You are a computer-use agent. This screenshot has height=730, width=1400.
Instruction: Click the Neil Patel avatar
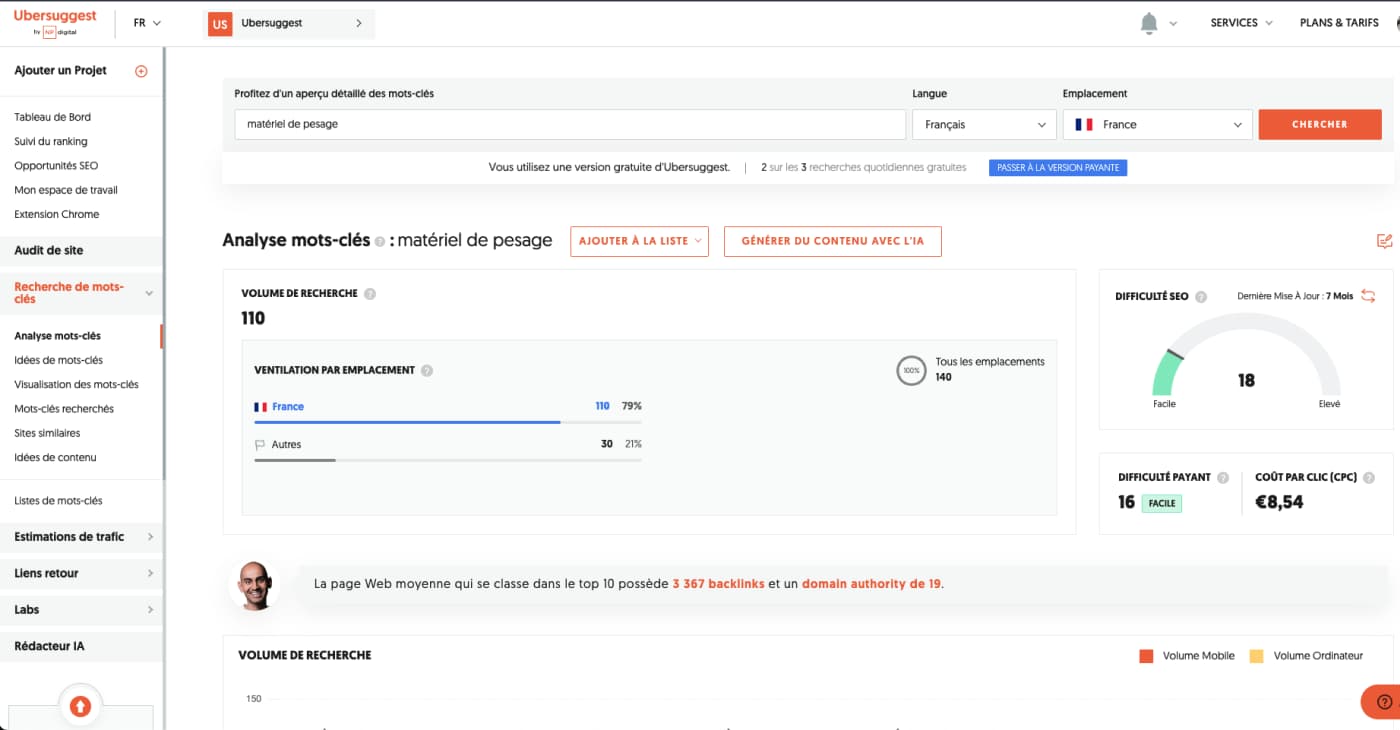[x=252, y=585]
